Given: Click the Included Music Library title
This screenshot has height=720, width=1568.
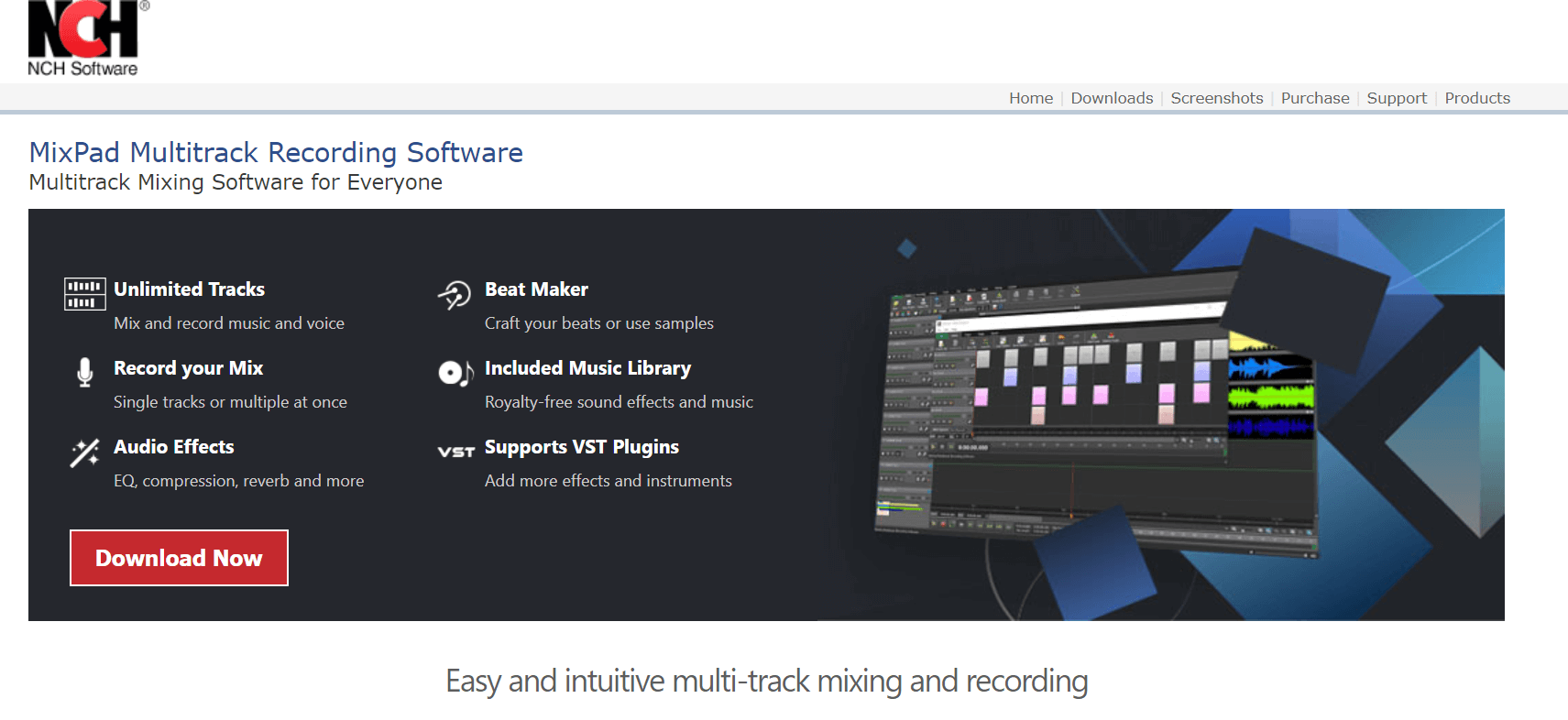Looking at the screenshot, I should click(587, 368).
